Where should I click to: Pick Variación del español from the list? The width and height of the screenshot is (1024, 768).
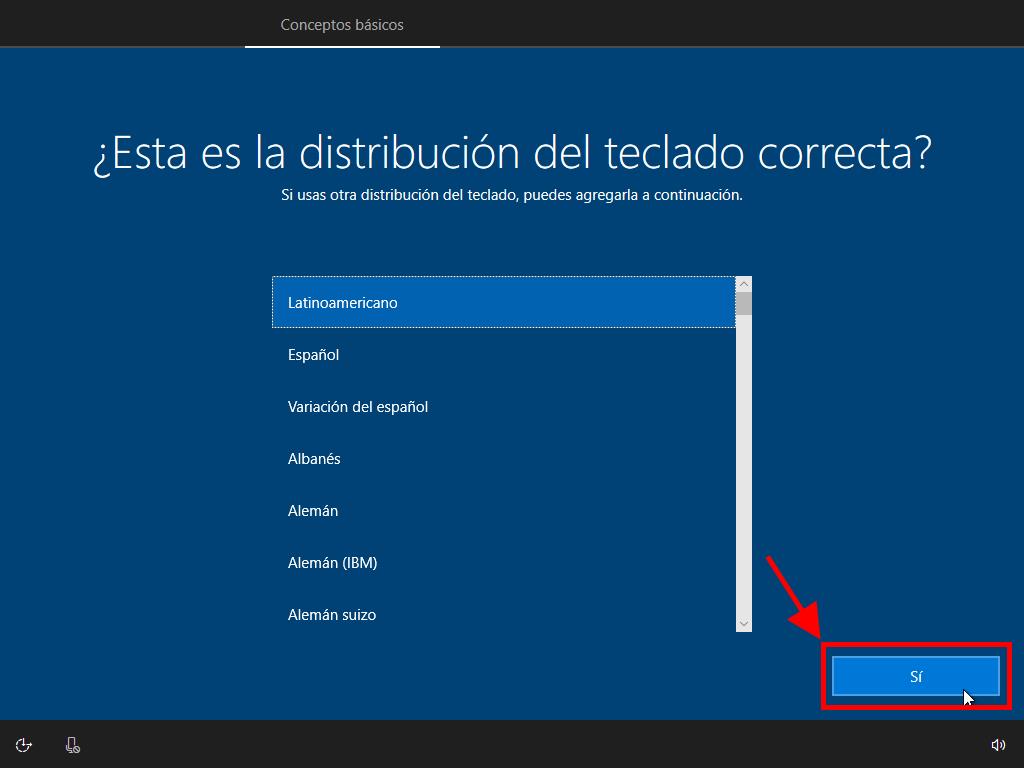click(x=503, y=406)
